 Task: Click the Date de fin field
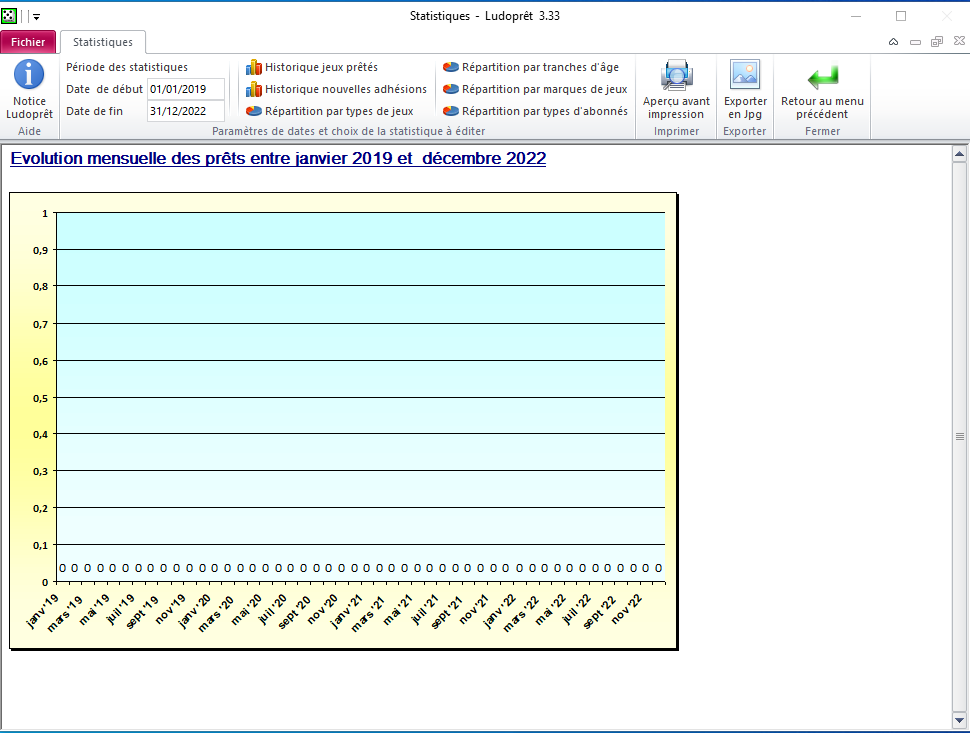pos(185,111)
